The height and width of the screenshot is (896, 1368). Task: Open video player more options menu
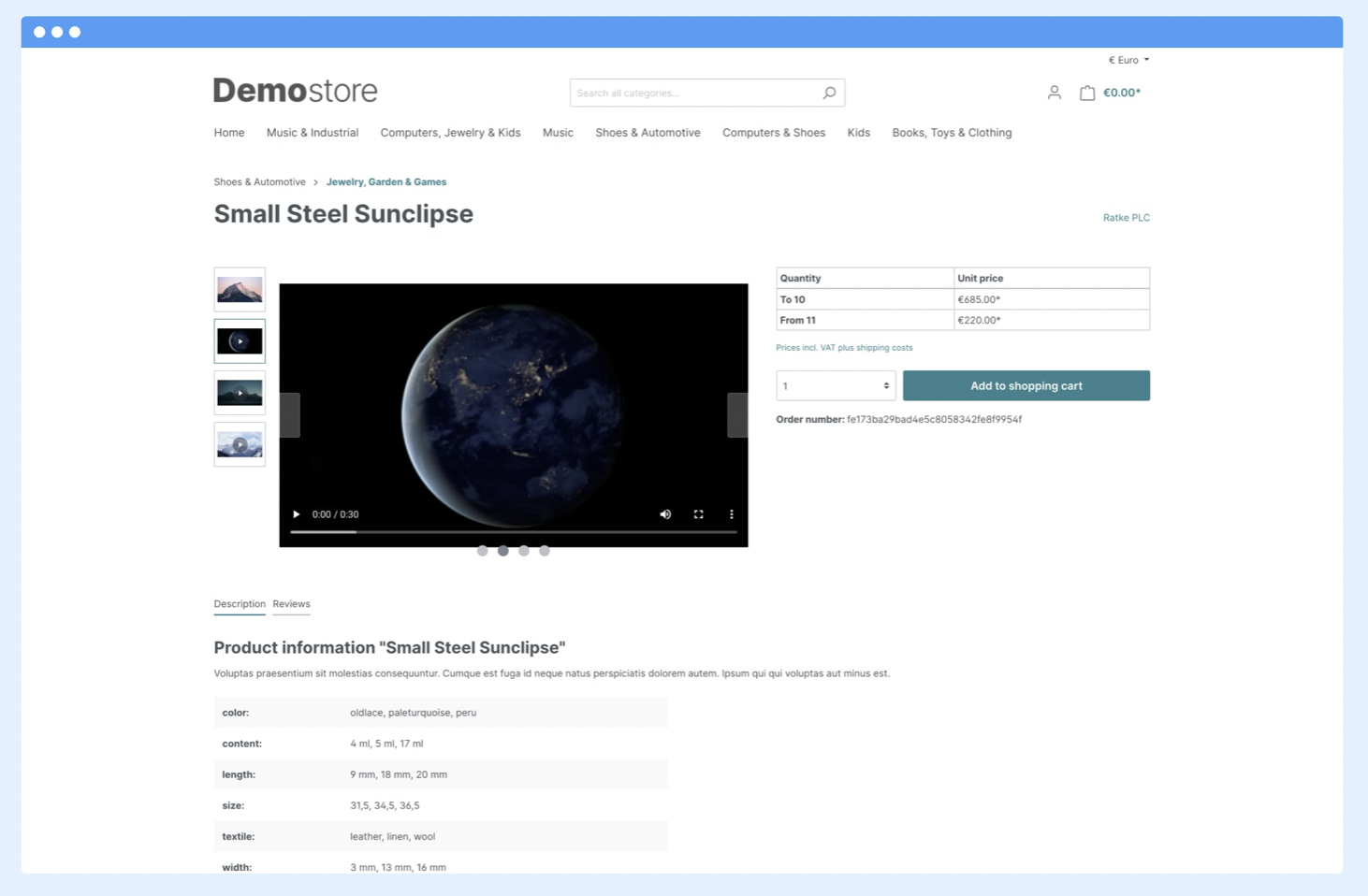point(732,514)
